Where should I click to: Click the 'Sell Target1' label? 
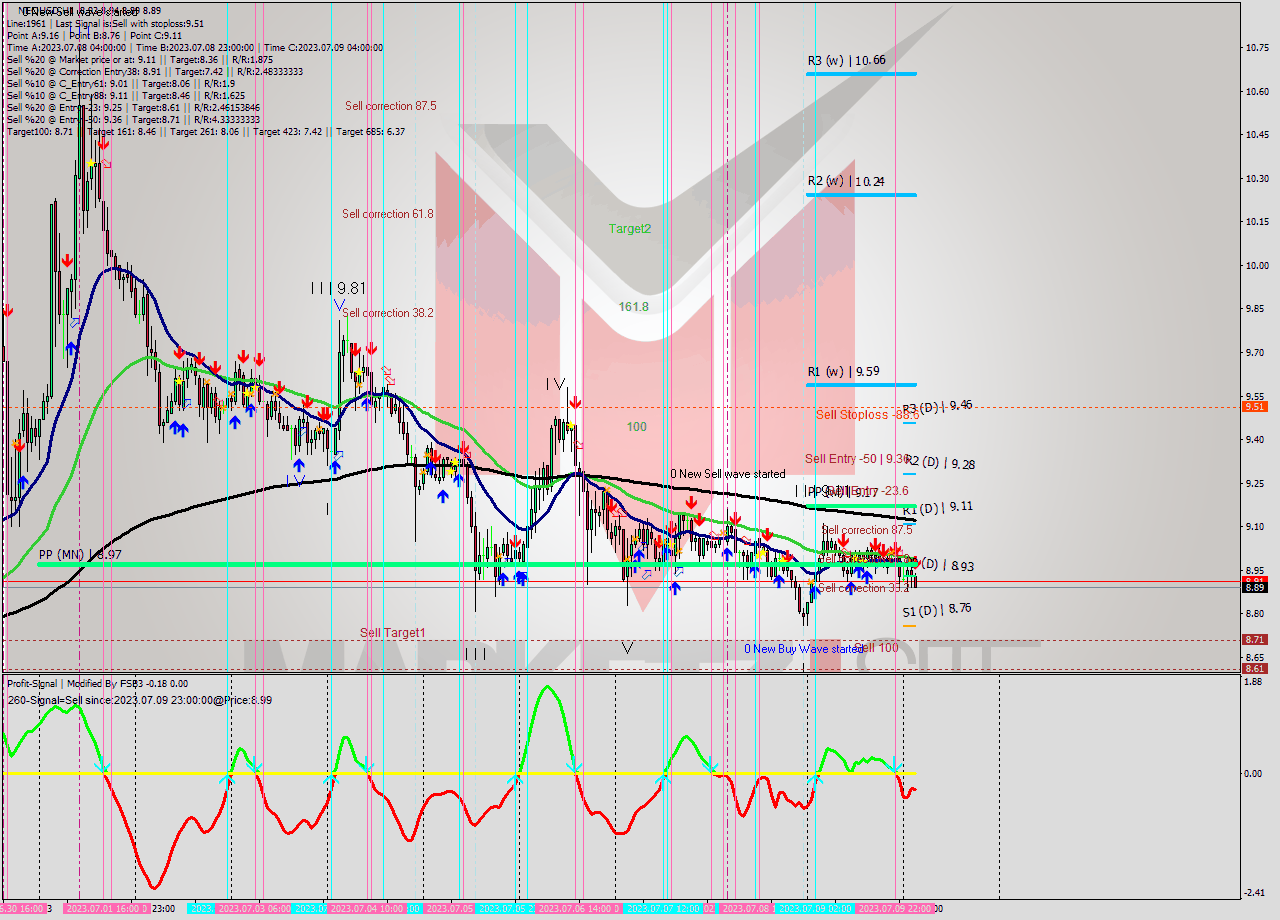click(392, 633)
